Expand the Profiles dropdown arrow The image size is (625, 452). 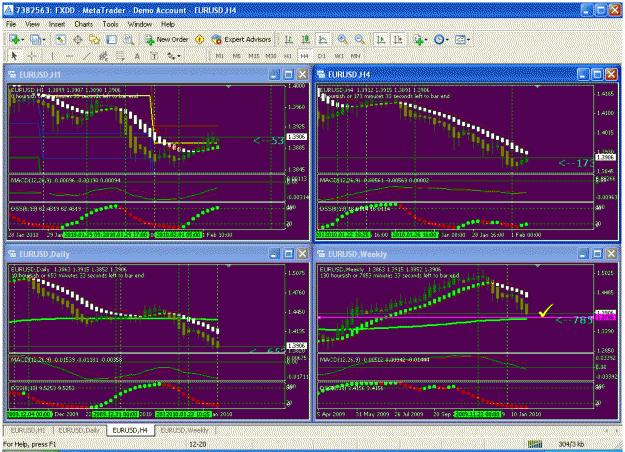click(x=43, y=39)
